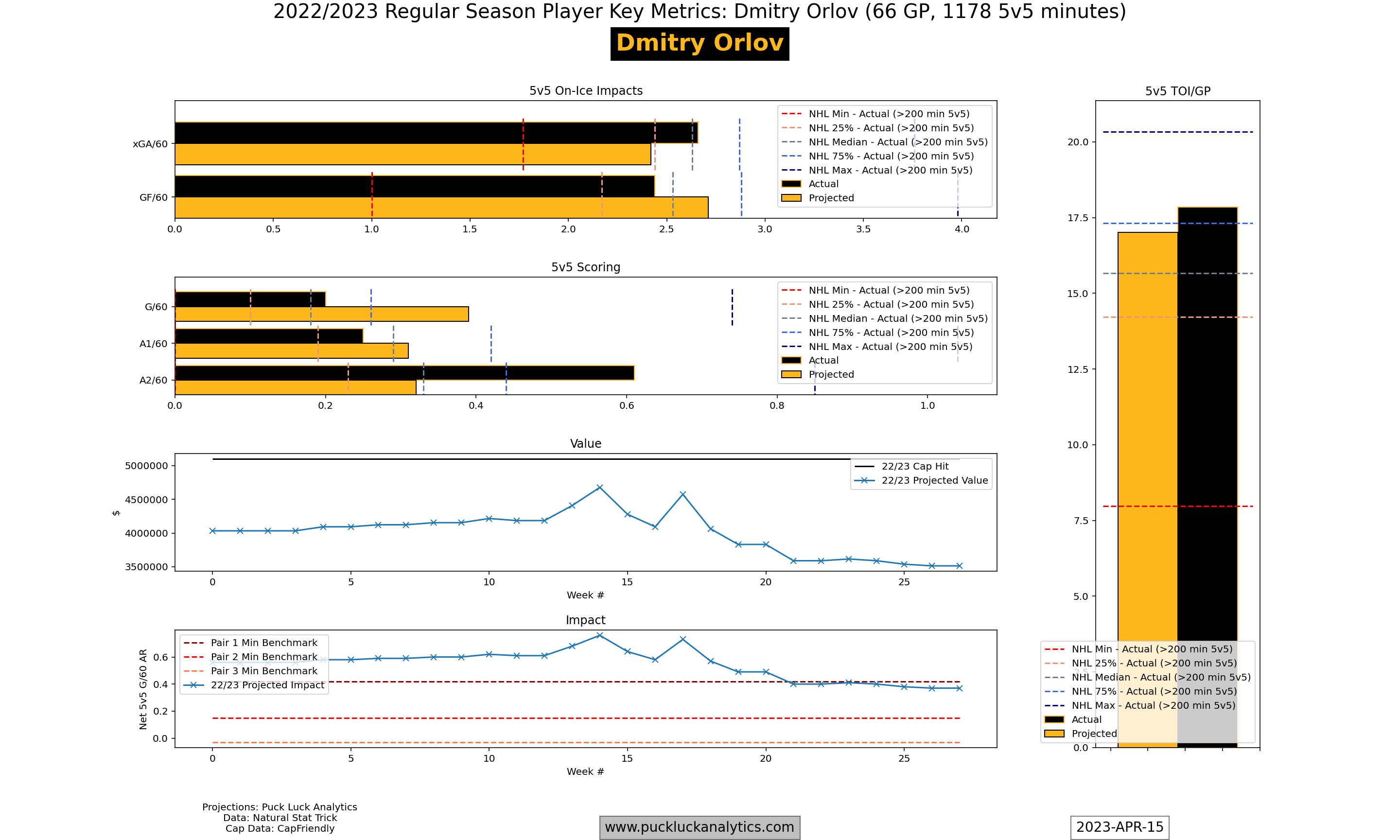This screenshot has height=840, width=1400.
Task: Click NHL 25% entry in On-Ice Impacts legend
Action: point(878,128)
